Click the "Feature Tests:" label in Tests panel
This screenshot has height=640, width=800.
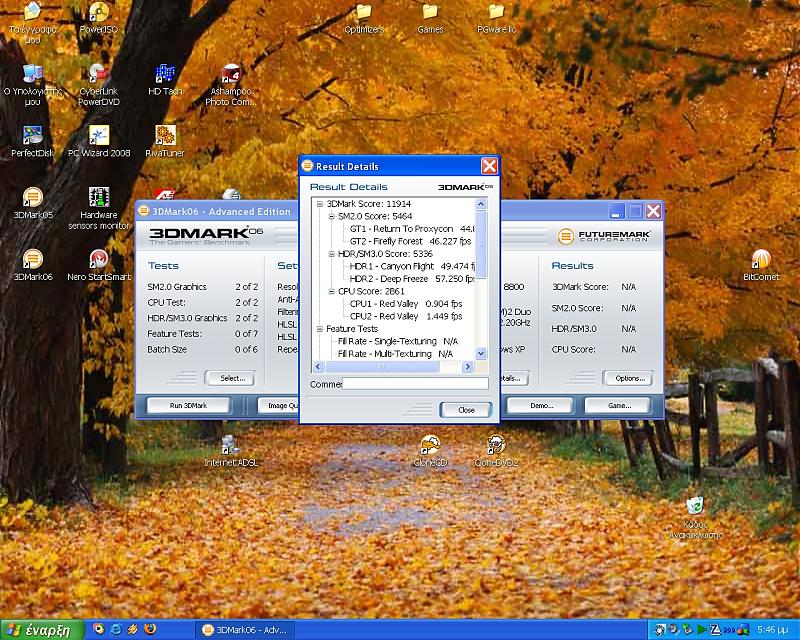[174, 334]
